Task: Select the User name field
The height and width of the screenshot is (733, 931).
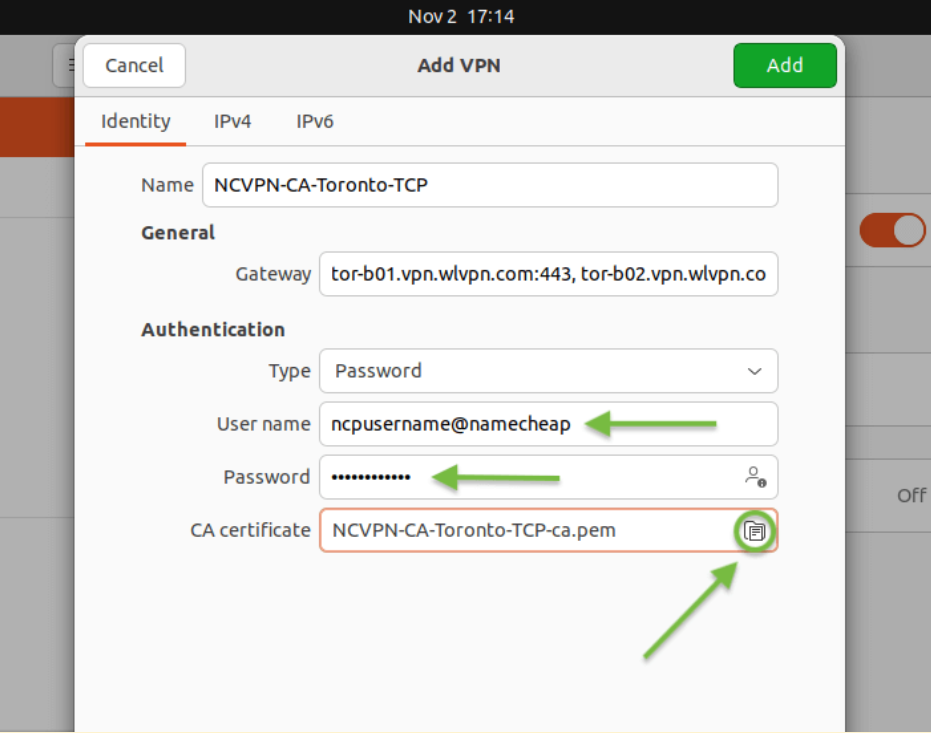Action: point(549,424)
